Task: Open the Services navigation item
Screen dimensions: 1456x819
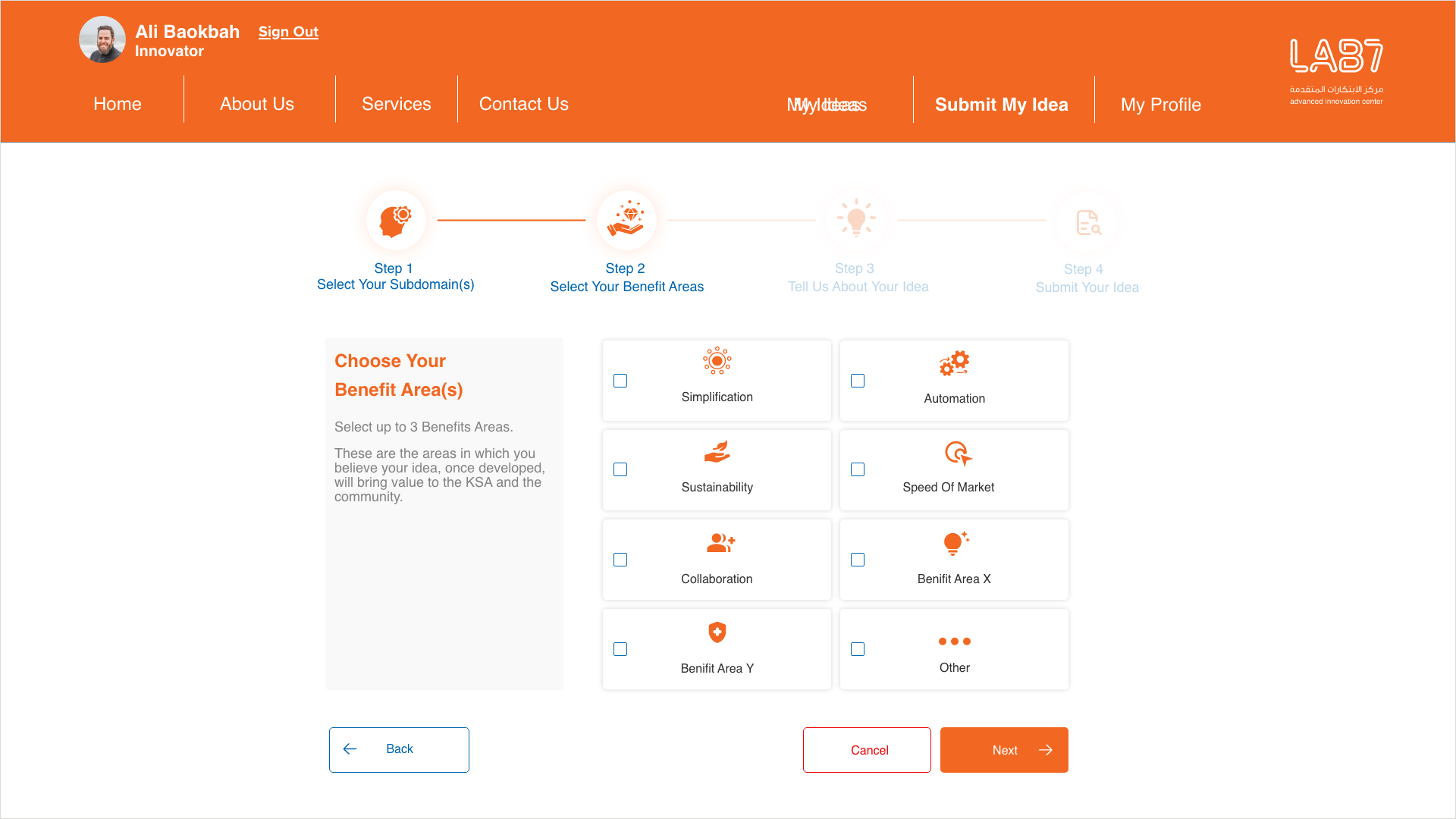Action: point(396,104)
